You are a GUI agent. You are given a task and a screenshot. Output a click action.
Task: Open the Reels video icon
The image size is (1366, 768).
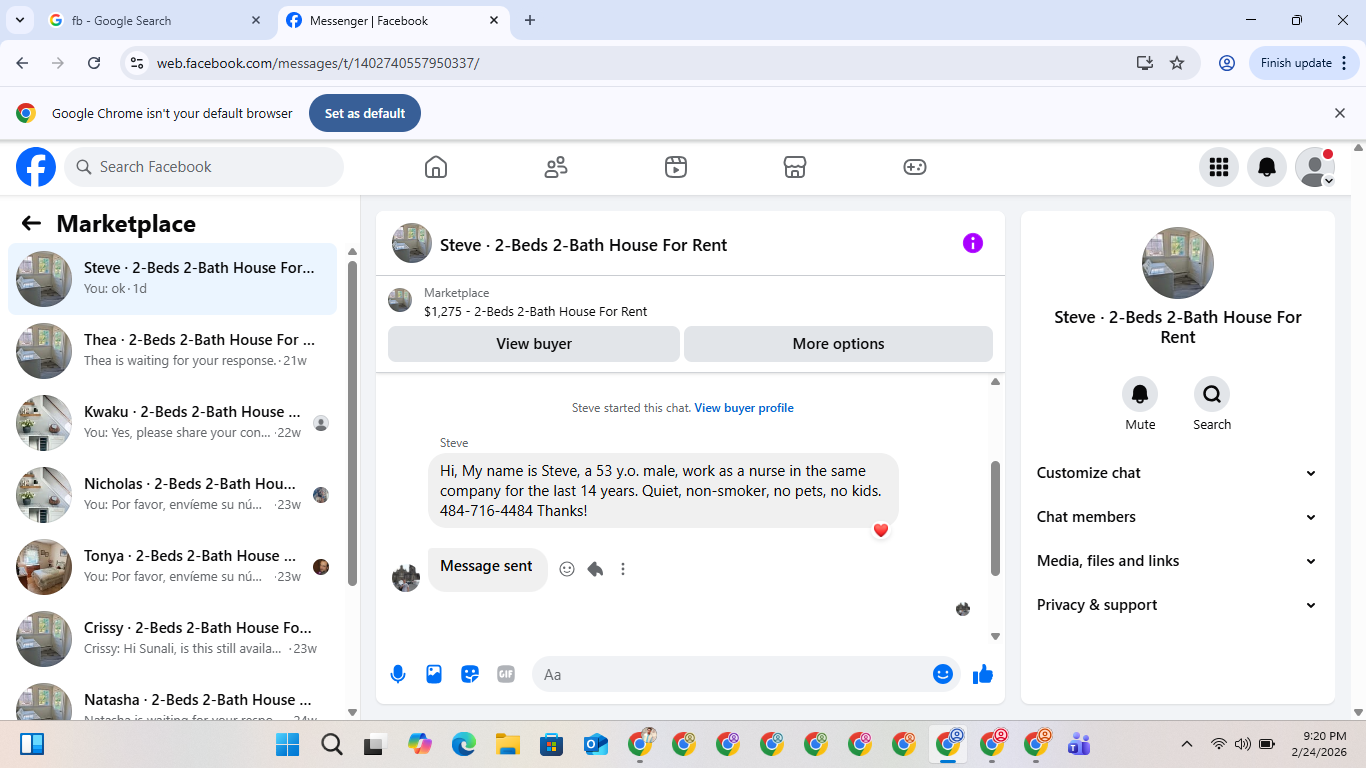click(x=676, y=167)
